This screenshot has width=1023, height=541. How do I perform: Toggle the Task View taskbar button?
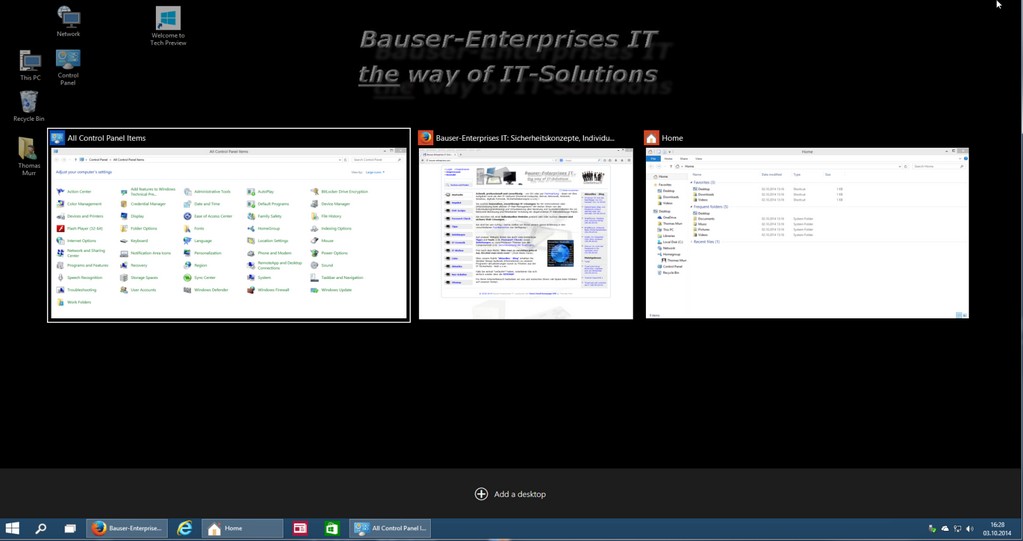click(x=70, y=528)
